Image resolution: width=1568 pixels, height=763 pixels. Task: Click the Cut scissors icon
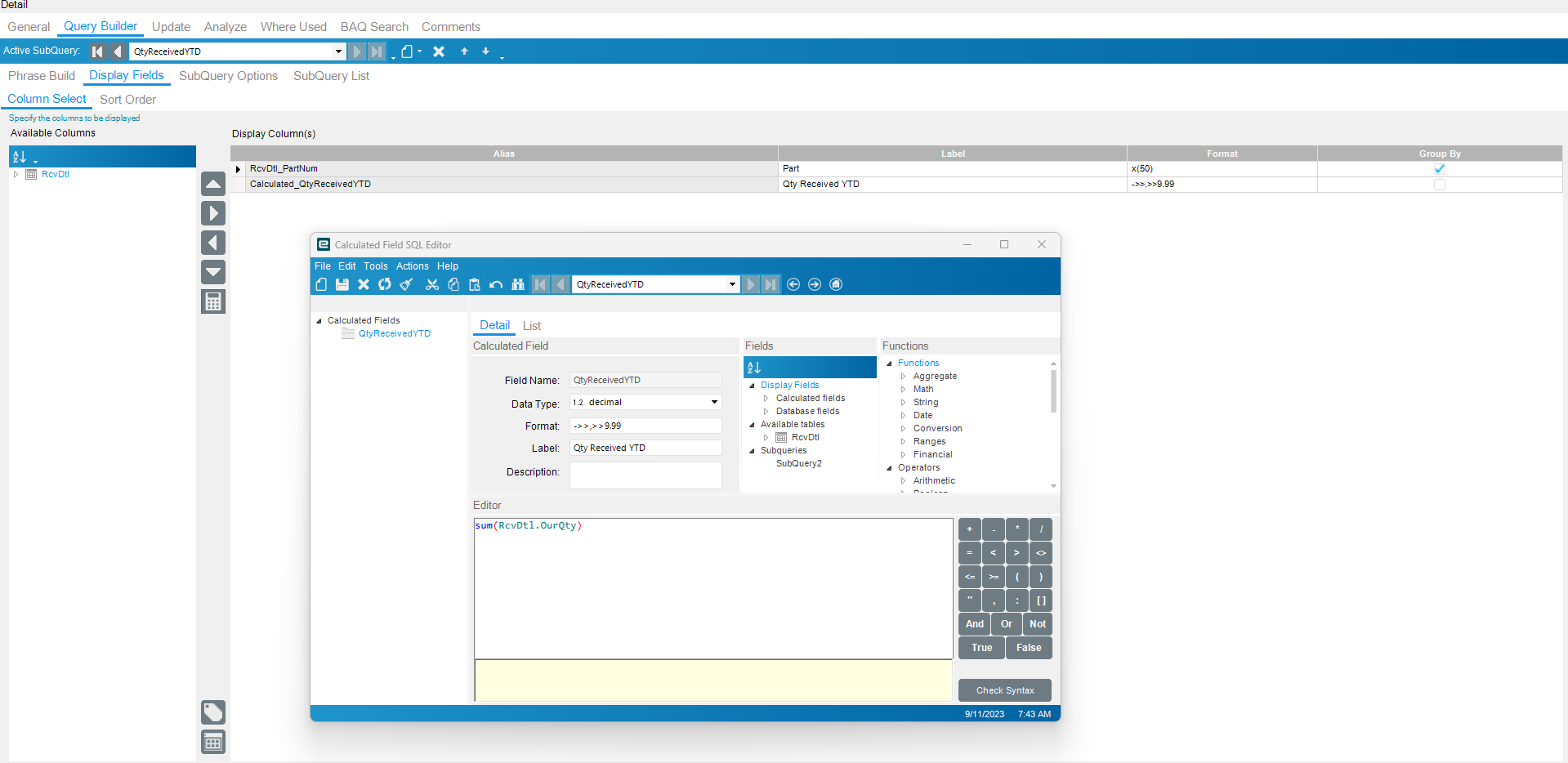432,284
